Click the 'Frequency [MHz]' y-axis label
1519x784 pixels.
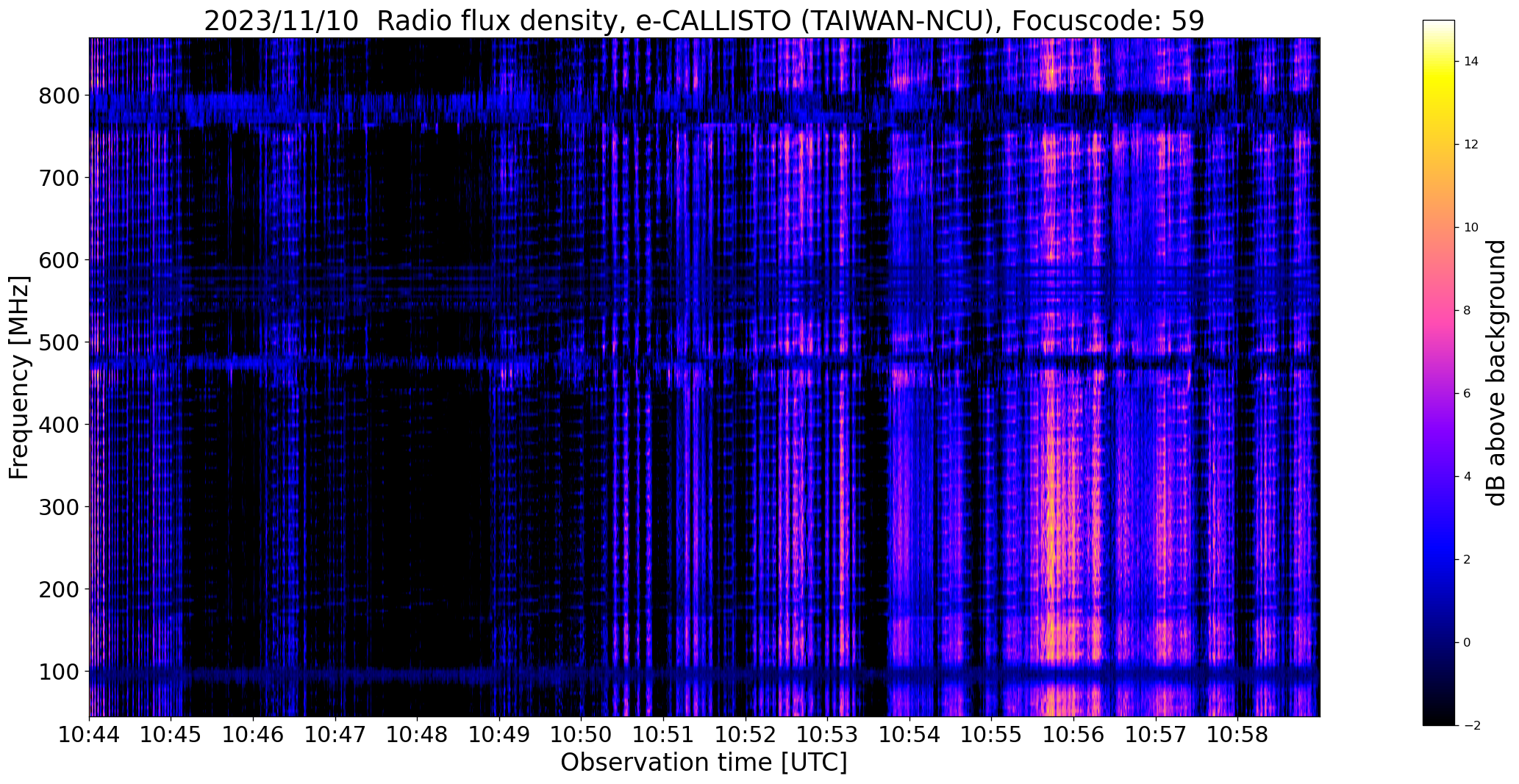point(20,377)
